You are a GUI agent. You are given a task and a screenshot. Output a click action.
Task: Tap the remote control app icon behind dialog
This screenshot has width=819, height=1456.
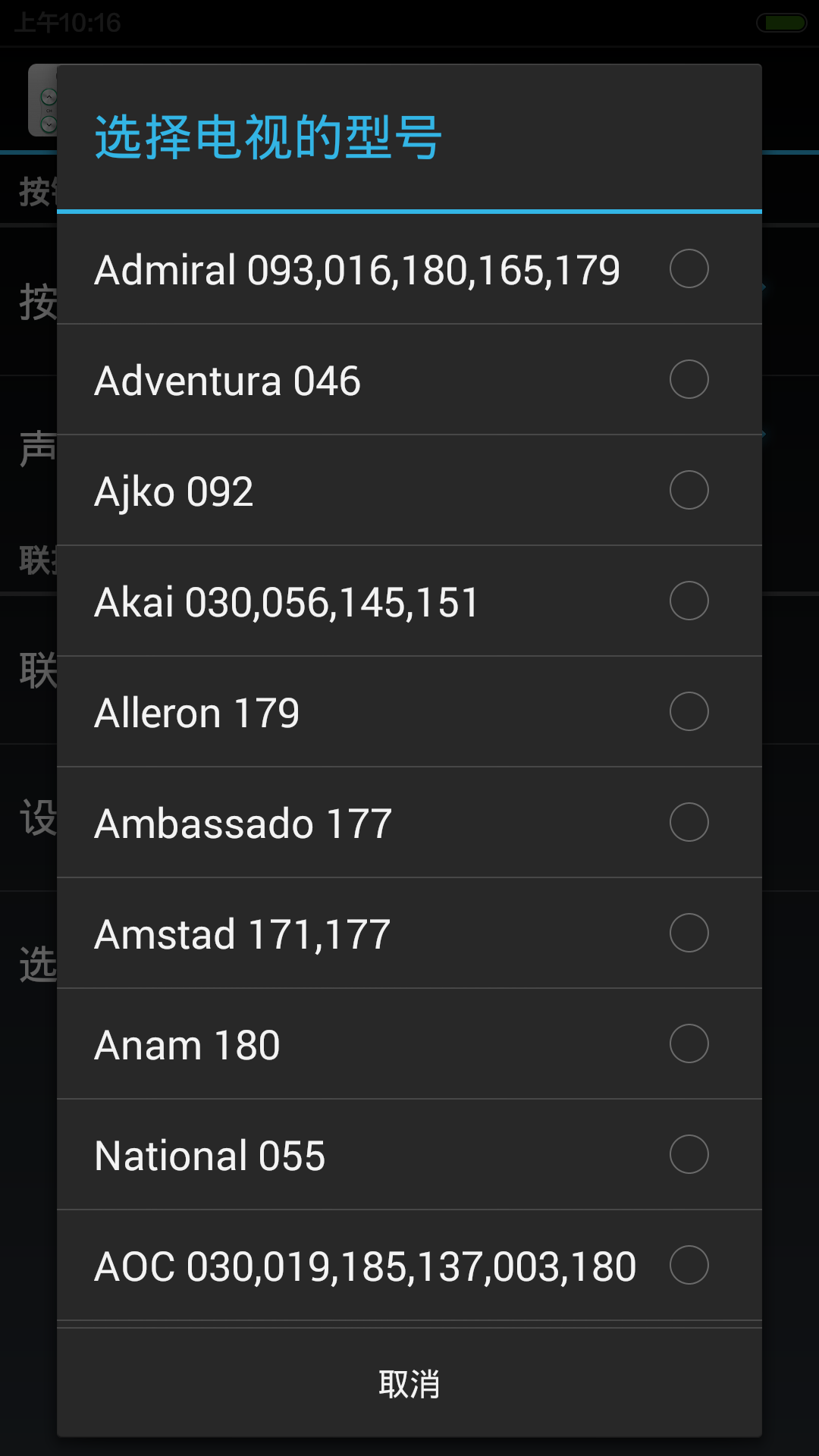[x=42, y=100]
